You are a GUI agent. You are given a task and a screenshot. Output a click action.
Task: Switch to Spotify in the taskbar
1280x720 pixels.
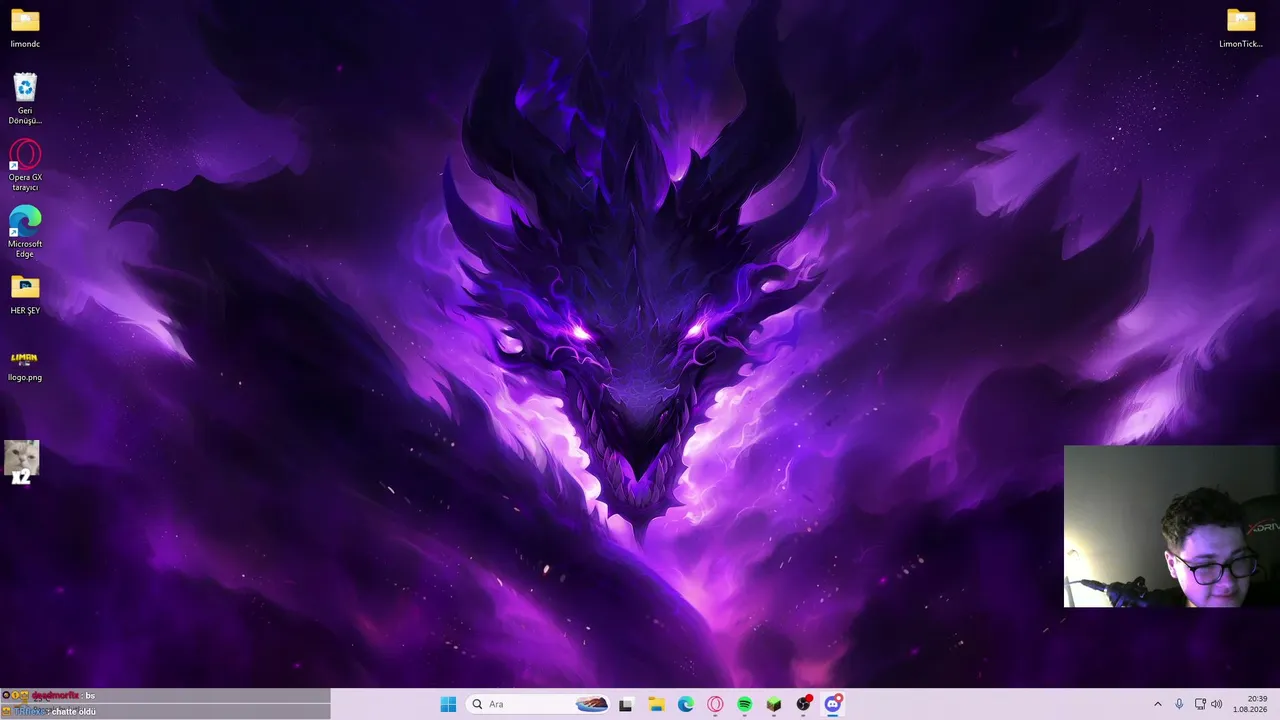click(x=745, y=704)
